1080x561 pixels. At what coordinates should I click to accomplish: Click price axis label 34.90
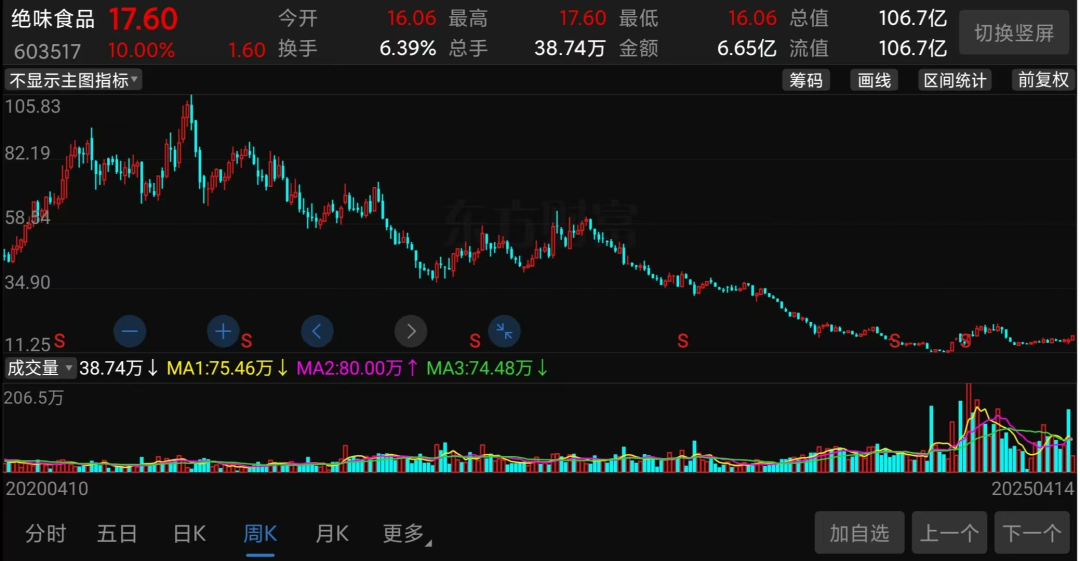click(28, 283)
